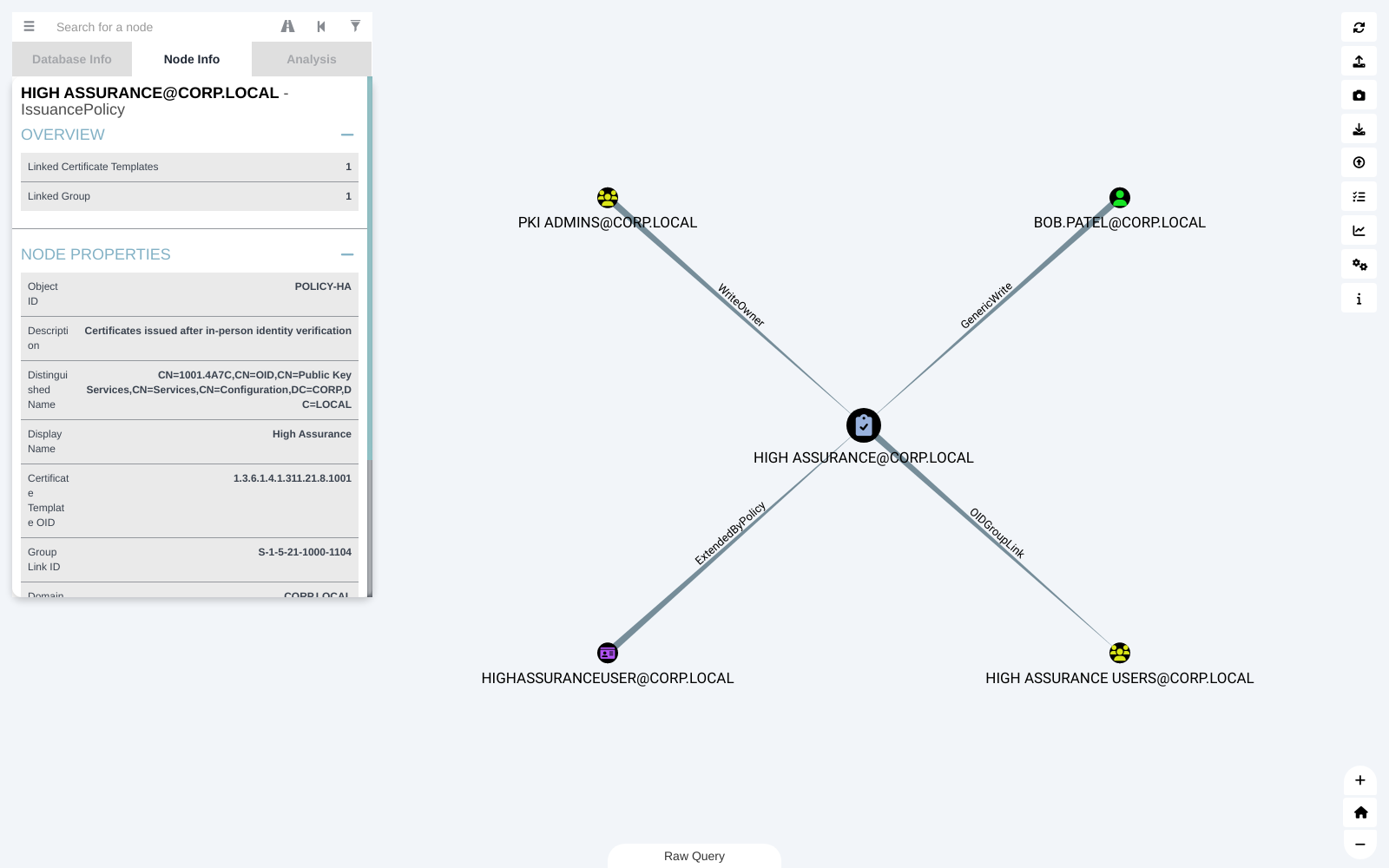Click the pathfinding road icon
This screenshot has height=868, width=1389.
click(x=287, y=26)
